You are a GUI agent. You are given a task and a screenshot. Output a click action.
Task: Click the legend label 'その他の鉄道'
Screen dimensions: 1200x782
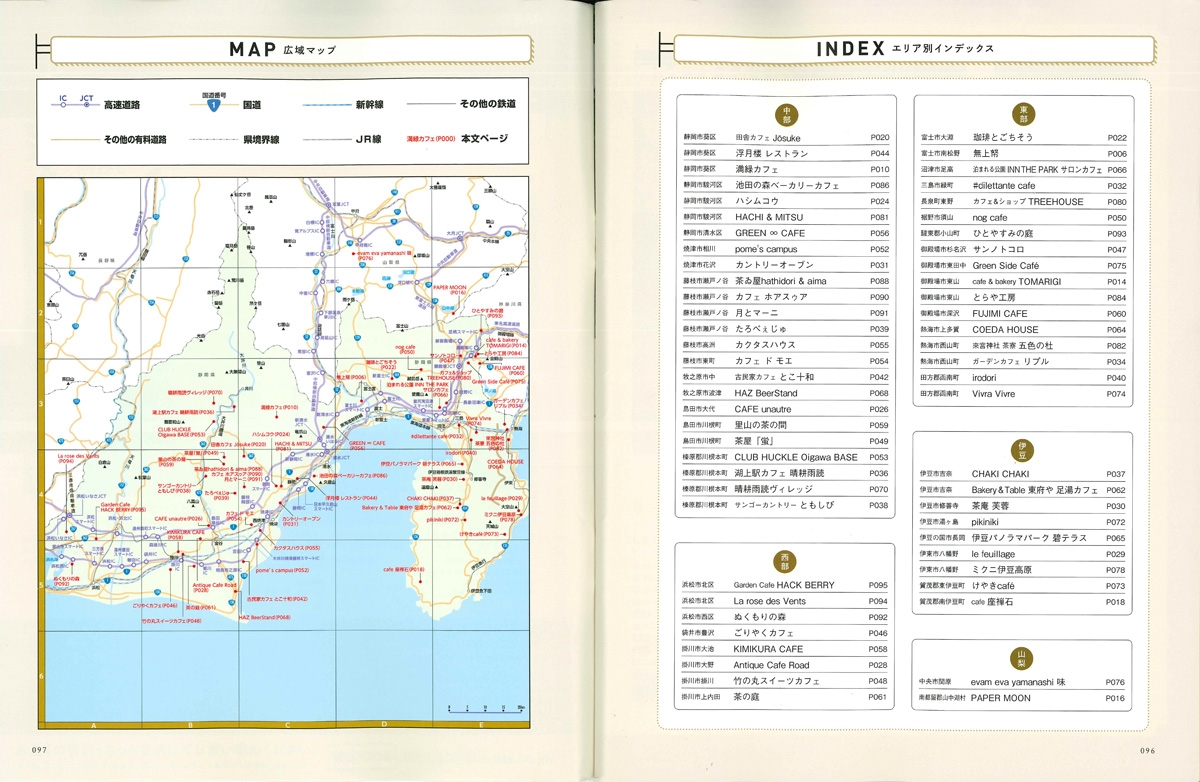coord(489,103)
